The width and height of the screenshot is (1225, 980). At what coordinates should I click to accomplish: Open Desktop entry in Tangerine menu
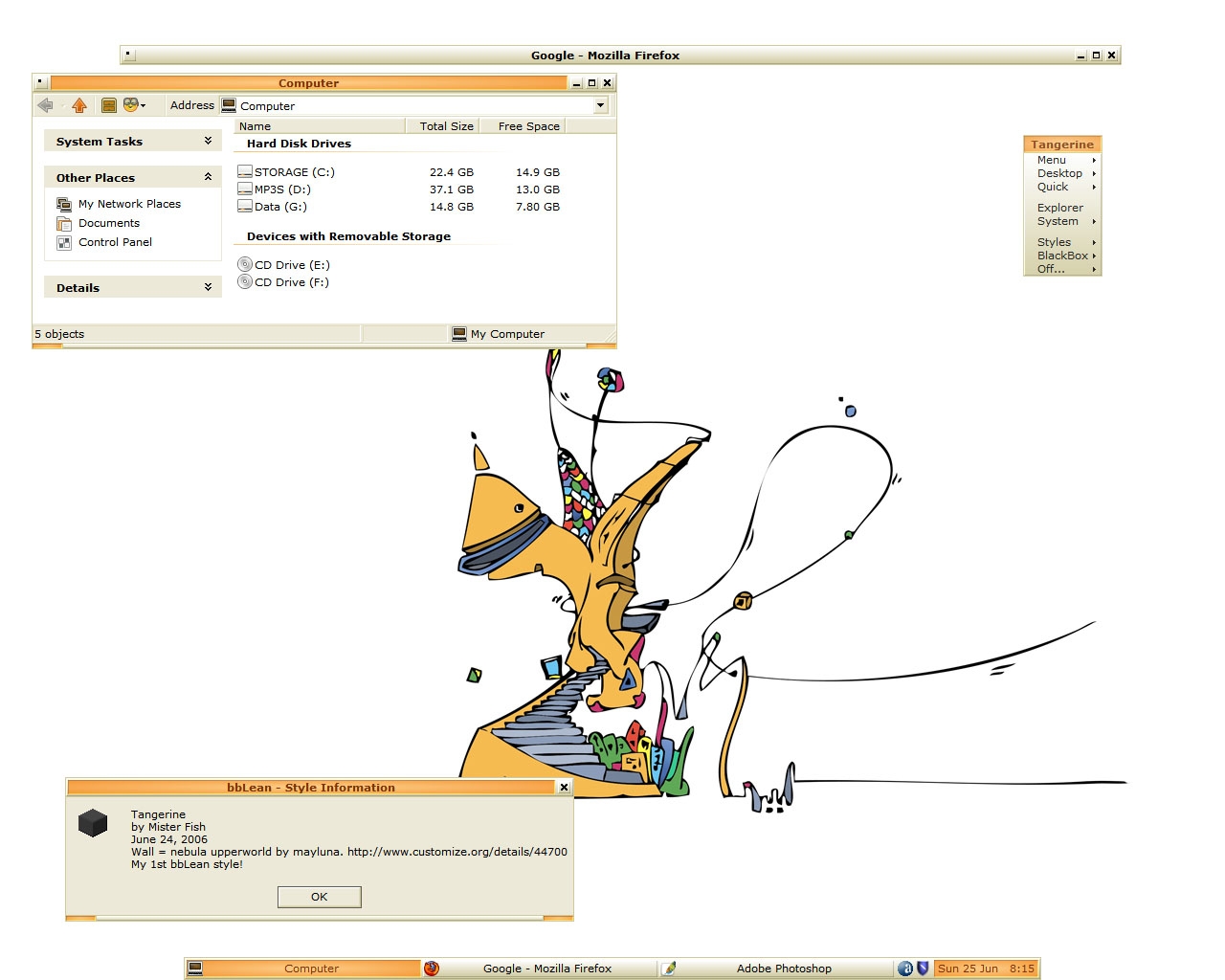pos(1062,174)
